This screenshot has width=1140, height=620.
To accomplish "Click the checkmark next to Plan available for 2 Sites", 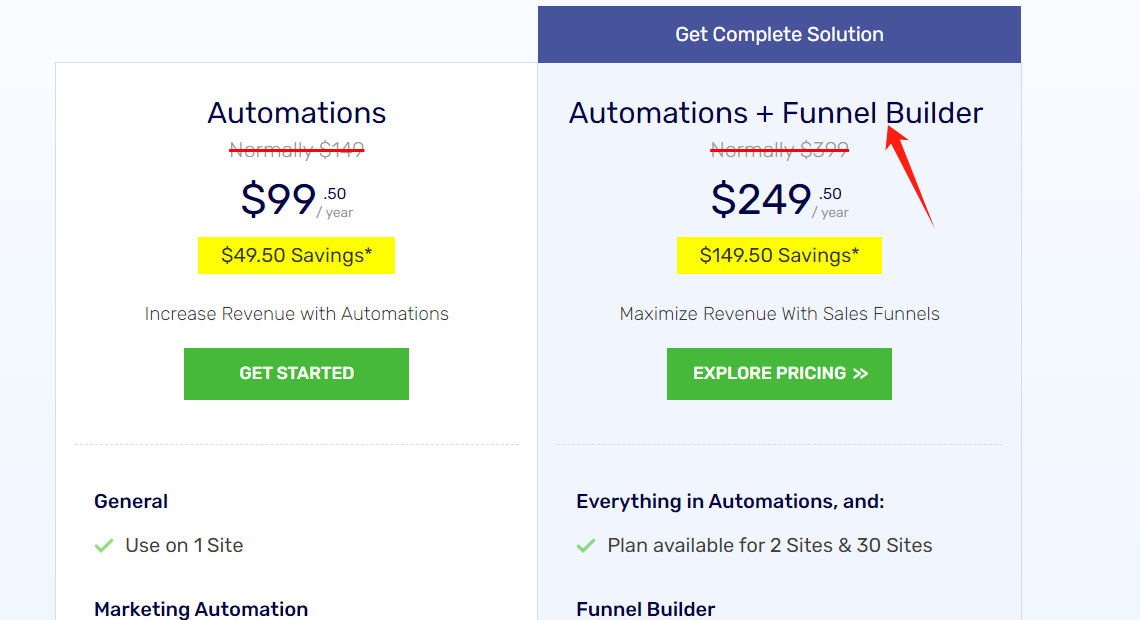I will 586,546.
